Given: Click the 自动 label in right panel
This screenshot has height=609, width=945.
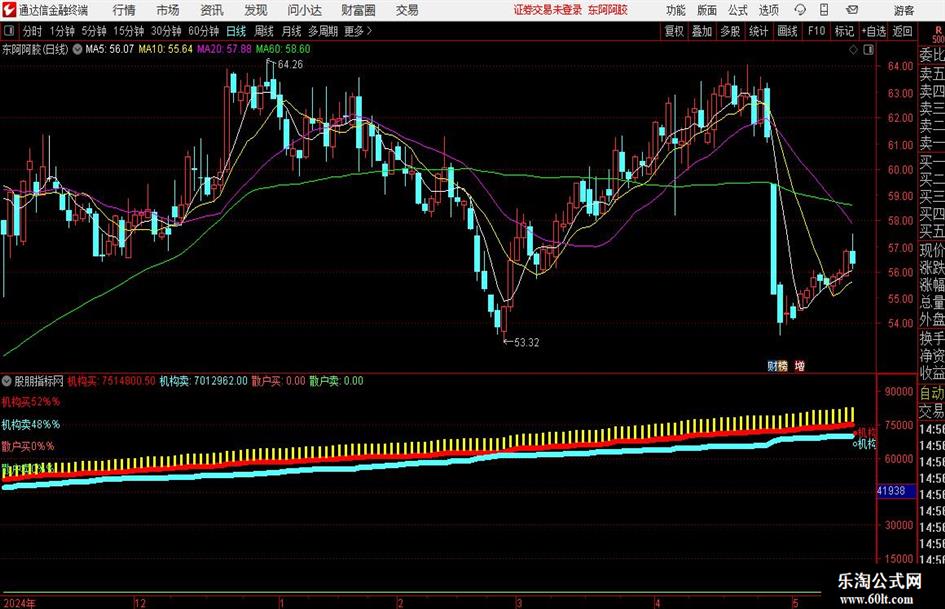Looking at the screenshot, I should pyautogui.click(x=932, y=393).
